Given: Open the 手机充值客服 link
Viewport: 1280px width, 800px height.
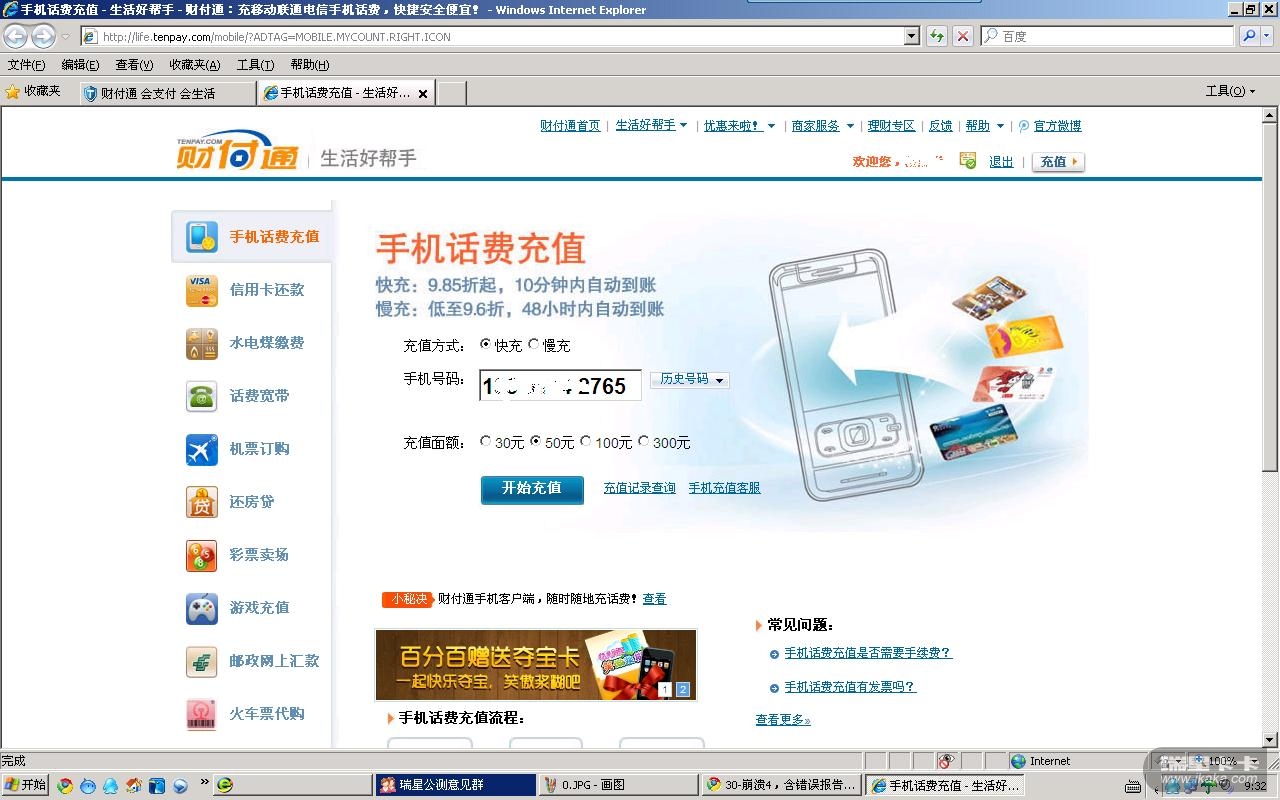Looking at the screenshot, I should pyautogui.click(x=725, y=488).
